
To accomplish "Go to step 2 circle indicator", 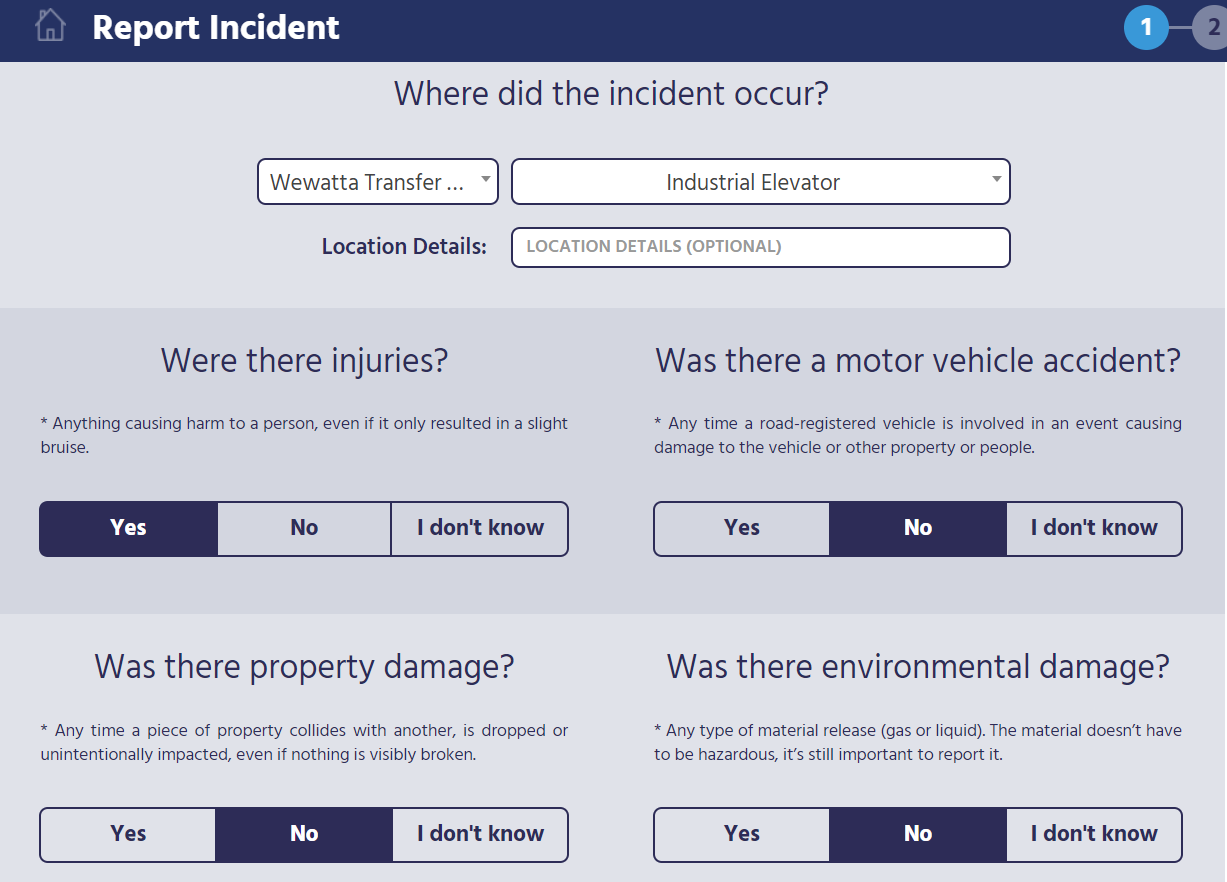I will [x=1211, y=27].
